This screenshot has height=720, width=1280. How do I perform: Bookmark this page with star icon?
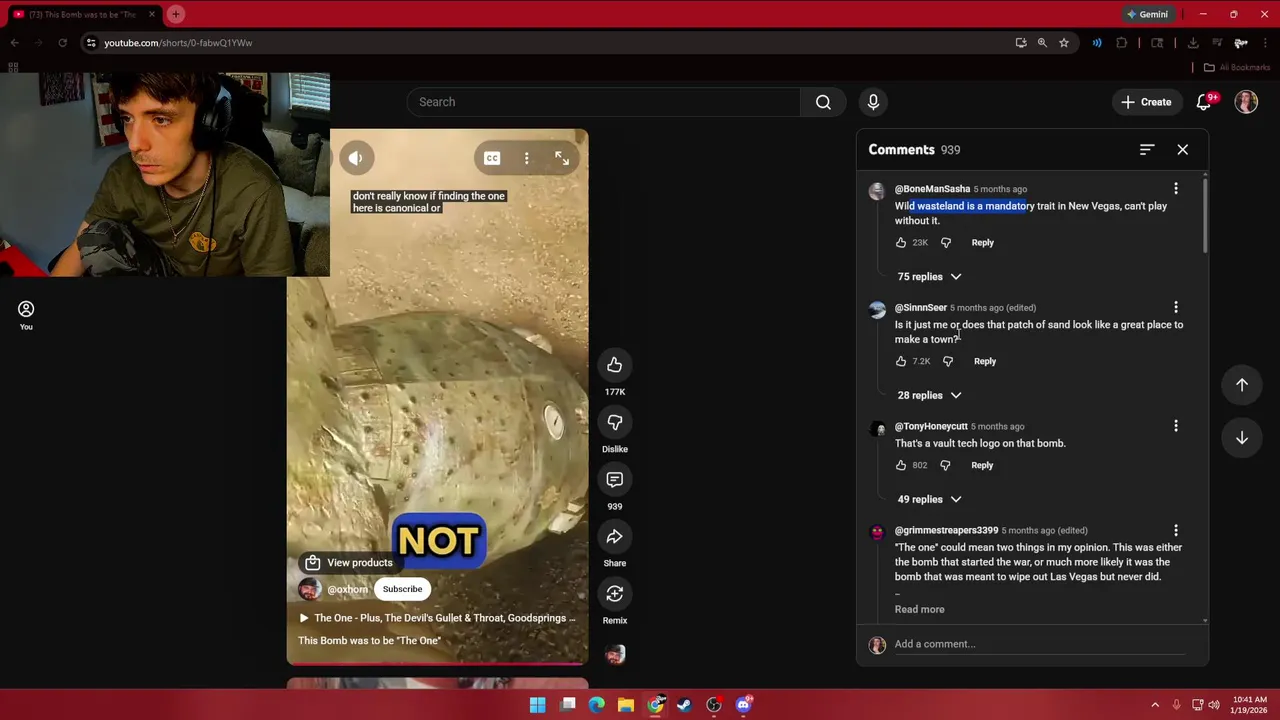coord(1064,43)
